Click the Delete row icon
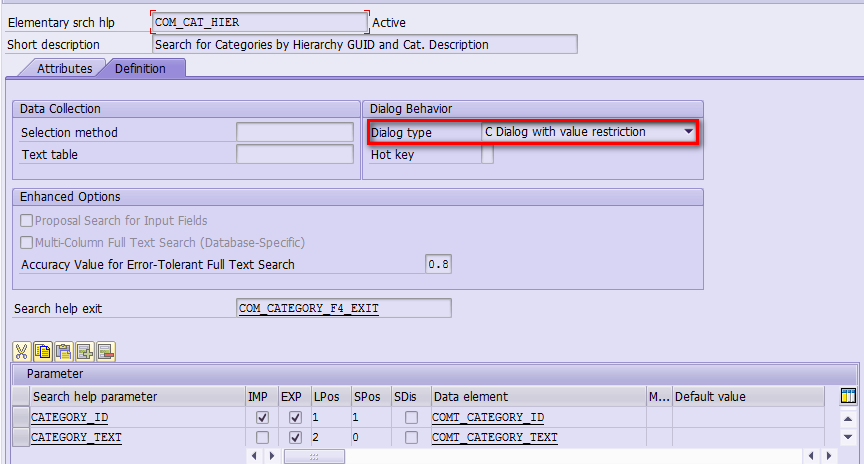 click(x=106, y=352)
